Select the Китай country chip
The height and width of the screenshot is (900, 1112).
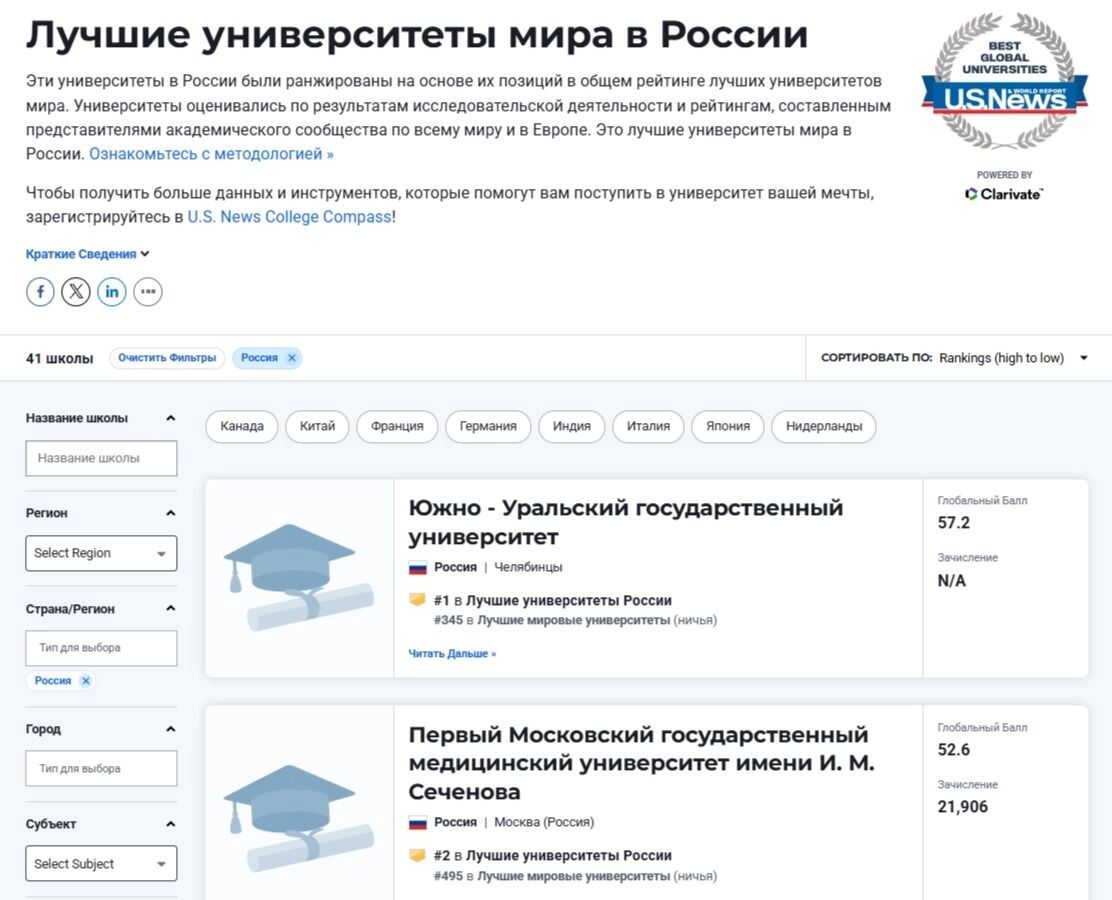317,426
